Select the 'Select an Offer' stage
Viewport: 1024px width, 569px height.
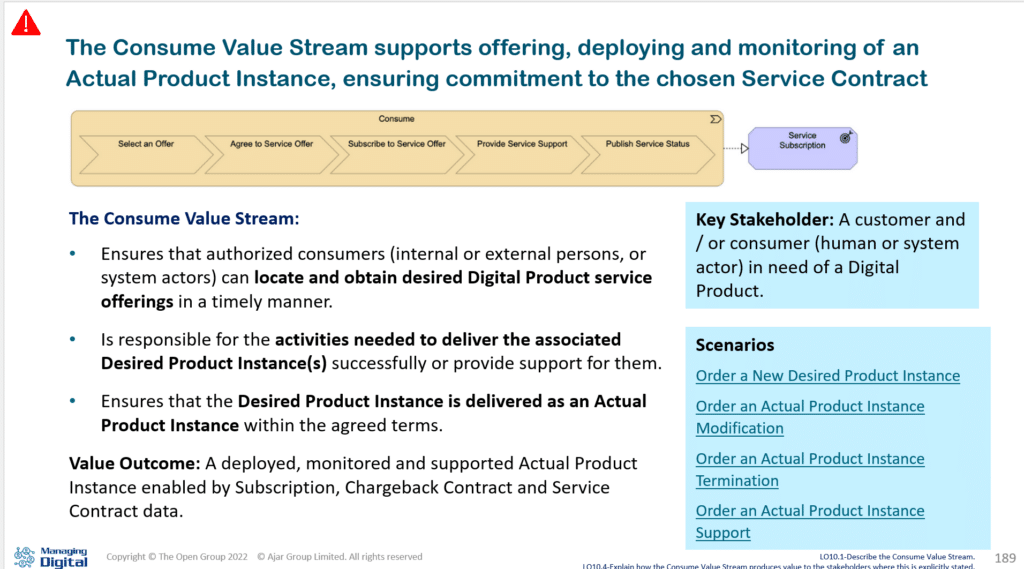coord(146,155)
